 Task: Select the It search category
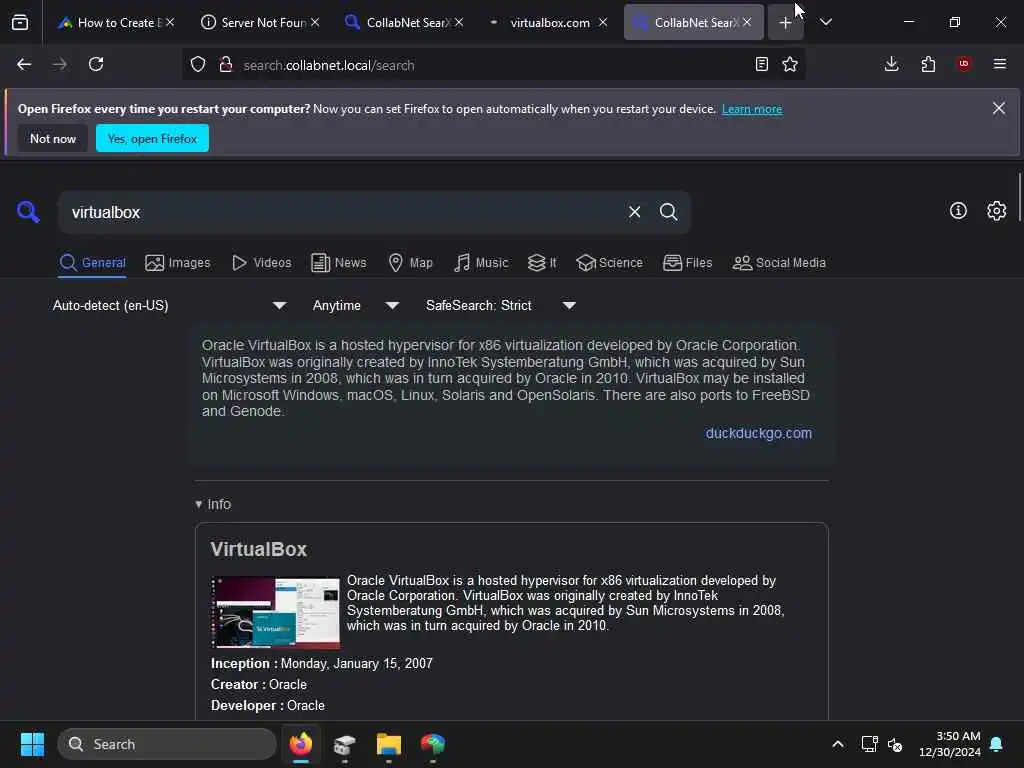[x=542, y=263]
